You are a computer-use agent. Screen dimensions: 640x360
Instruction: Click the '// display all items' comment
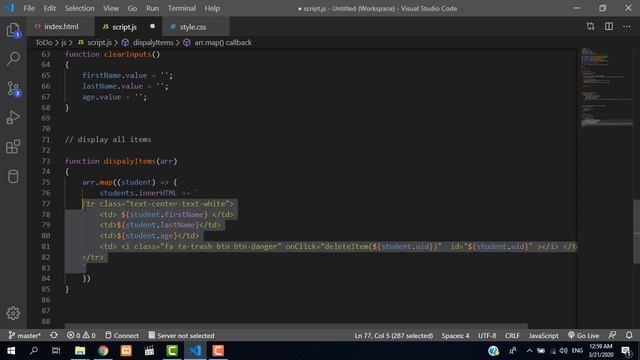108,140
